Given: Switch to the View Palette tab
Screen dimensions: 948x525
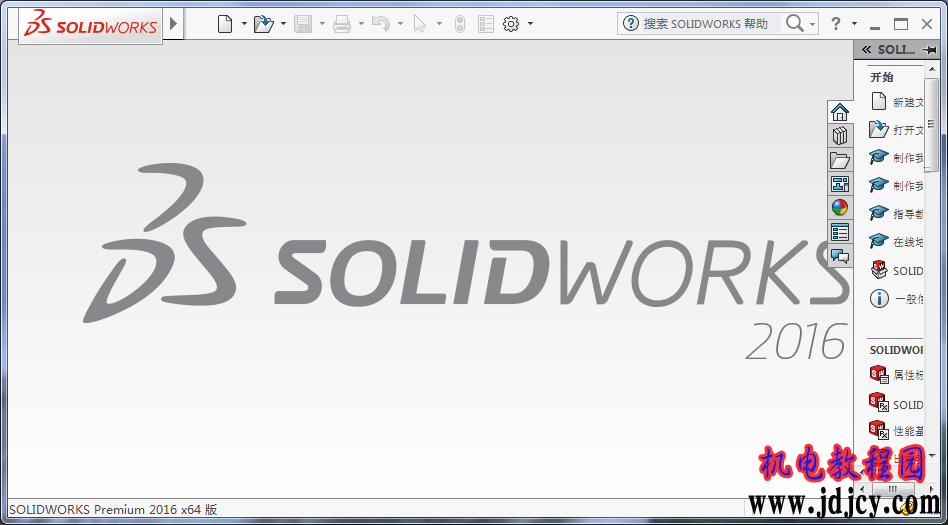Looking at the screenshot, I should click(840, 184).
